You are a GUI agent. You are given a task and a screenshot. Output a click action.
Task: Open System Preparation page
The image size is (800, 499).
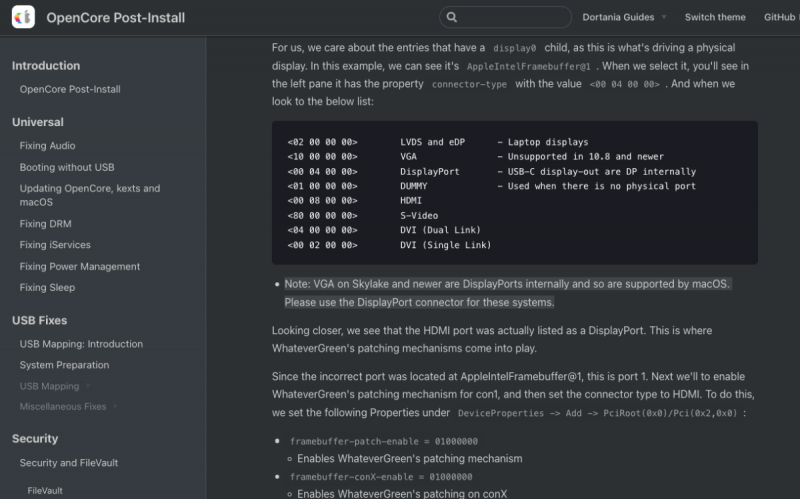[x=64, y=365]
